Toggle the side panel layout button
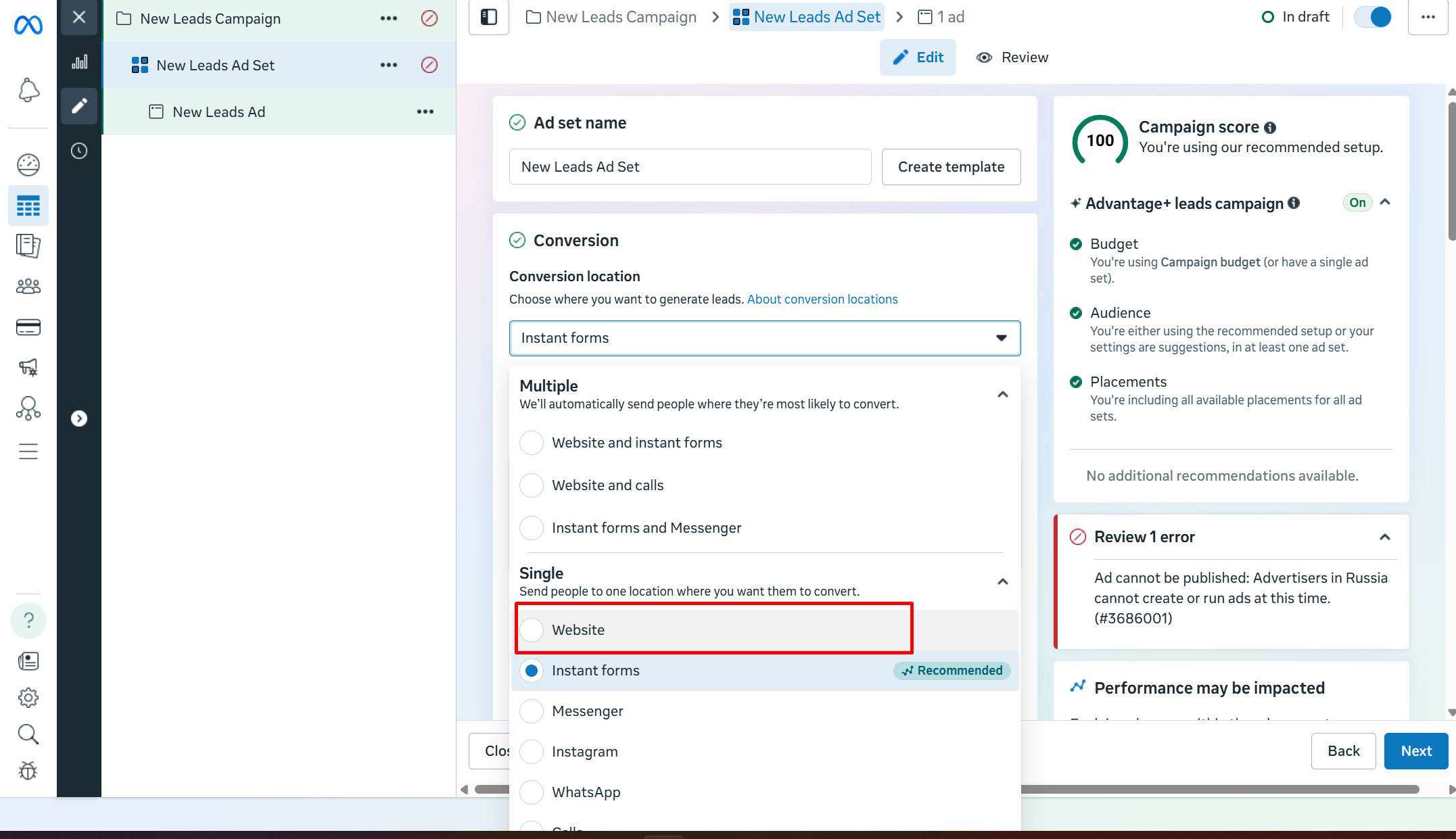The width and height of the screenshot is (1456, 839). click(x=489, y=17)
